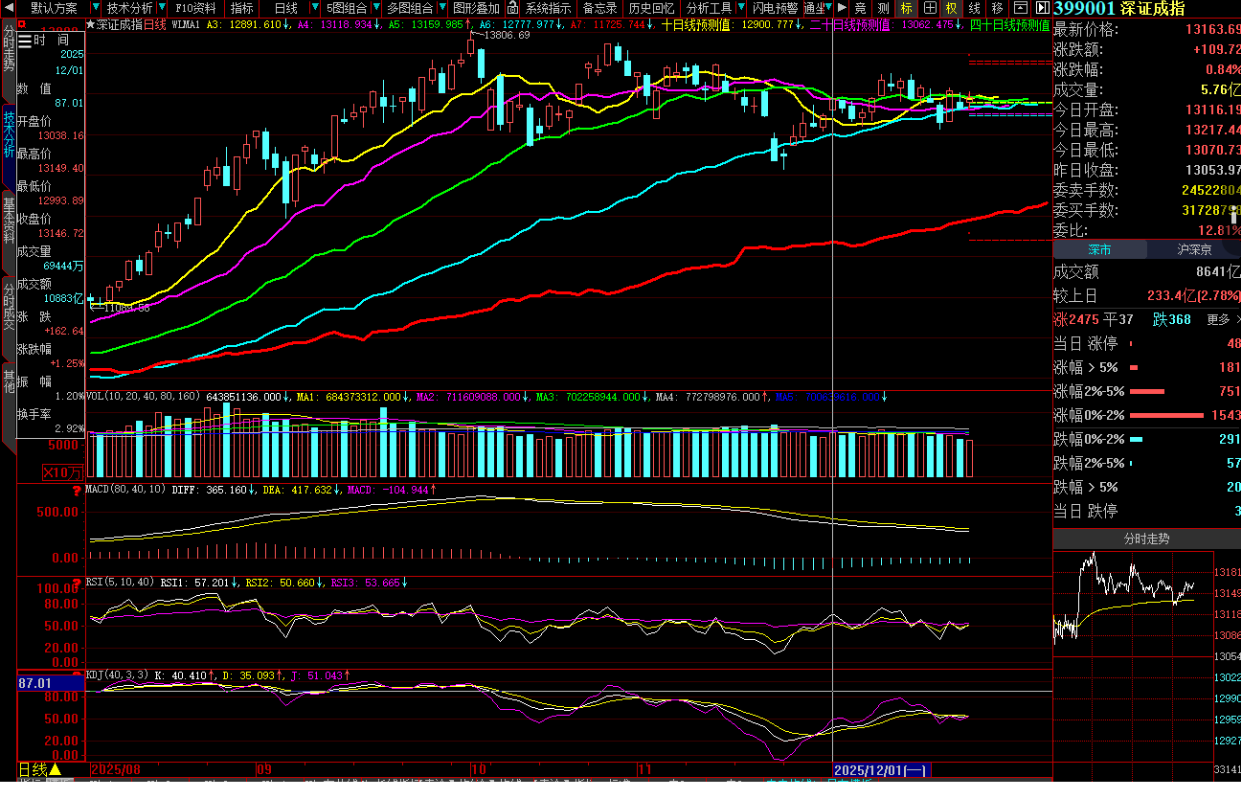
Task: Toggle the 标 marker button
Action: coord(907,8)
